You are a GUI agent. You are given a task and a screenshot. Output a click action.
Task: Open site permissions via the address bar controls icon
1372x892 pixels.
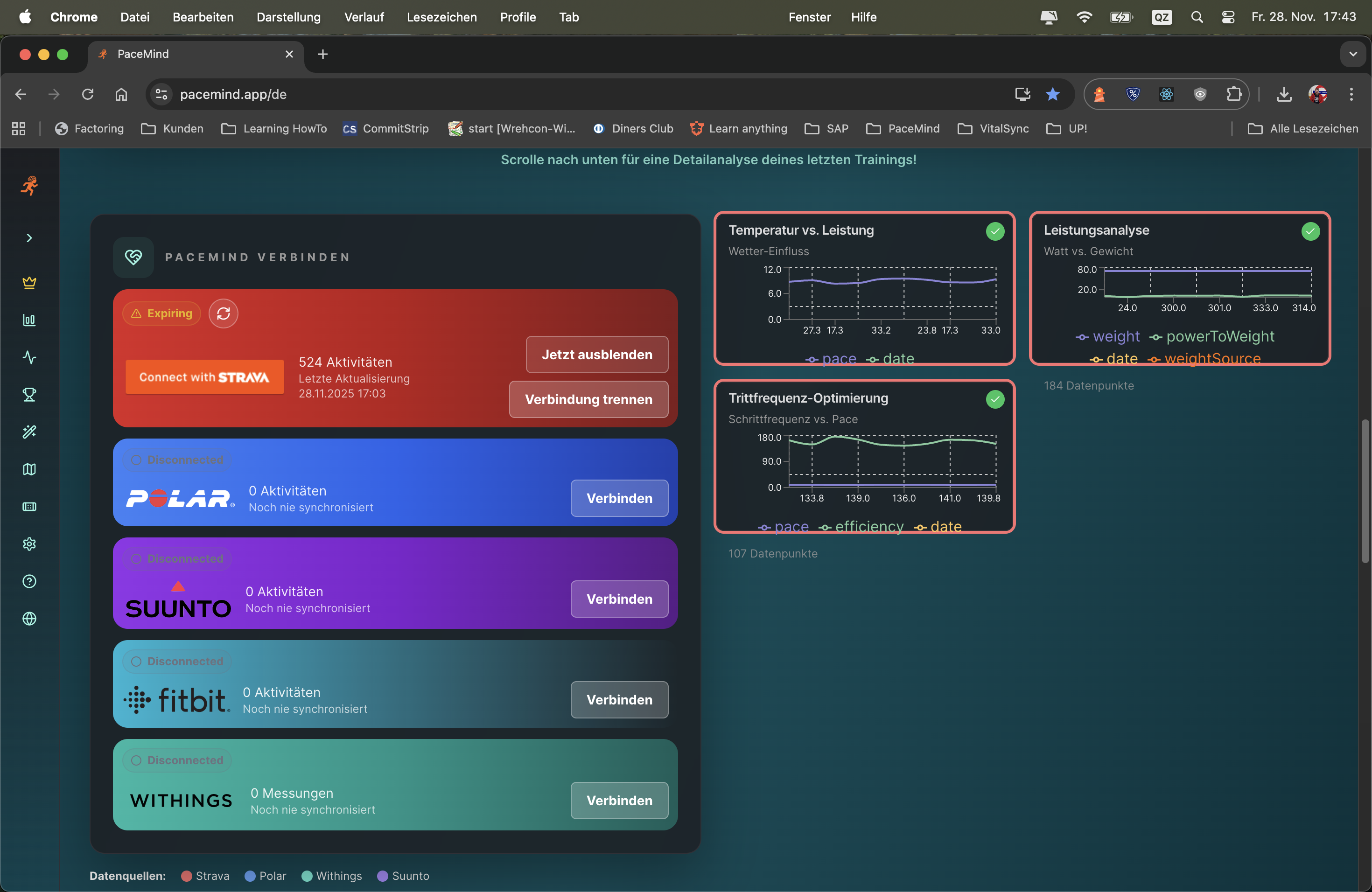(x=161, y=94)
